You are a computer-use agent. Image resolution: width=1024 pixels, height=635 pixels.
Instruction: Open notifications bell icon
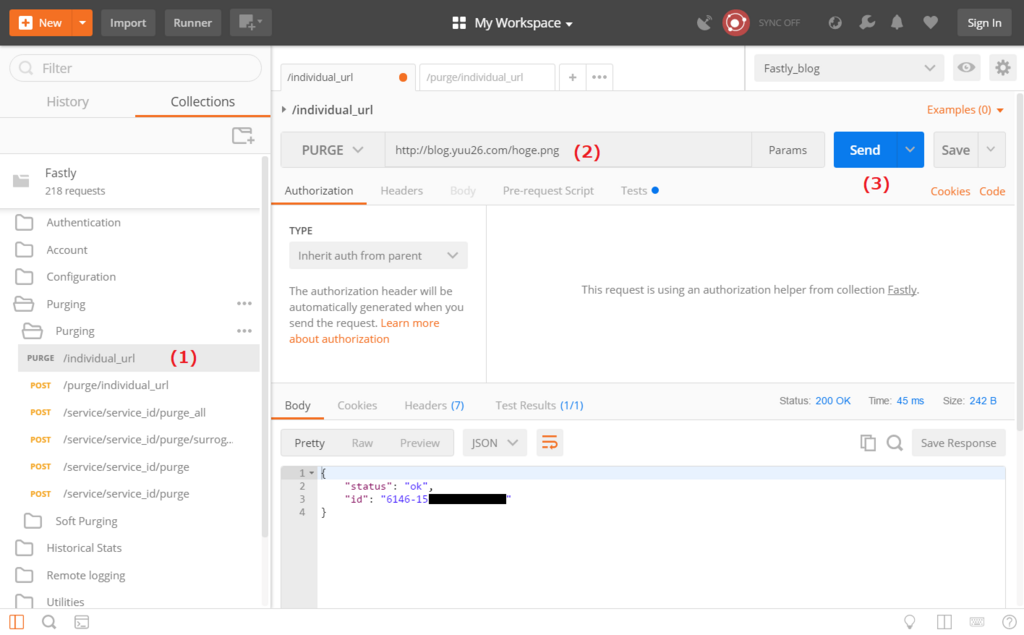point(897,23)
